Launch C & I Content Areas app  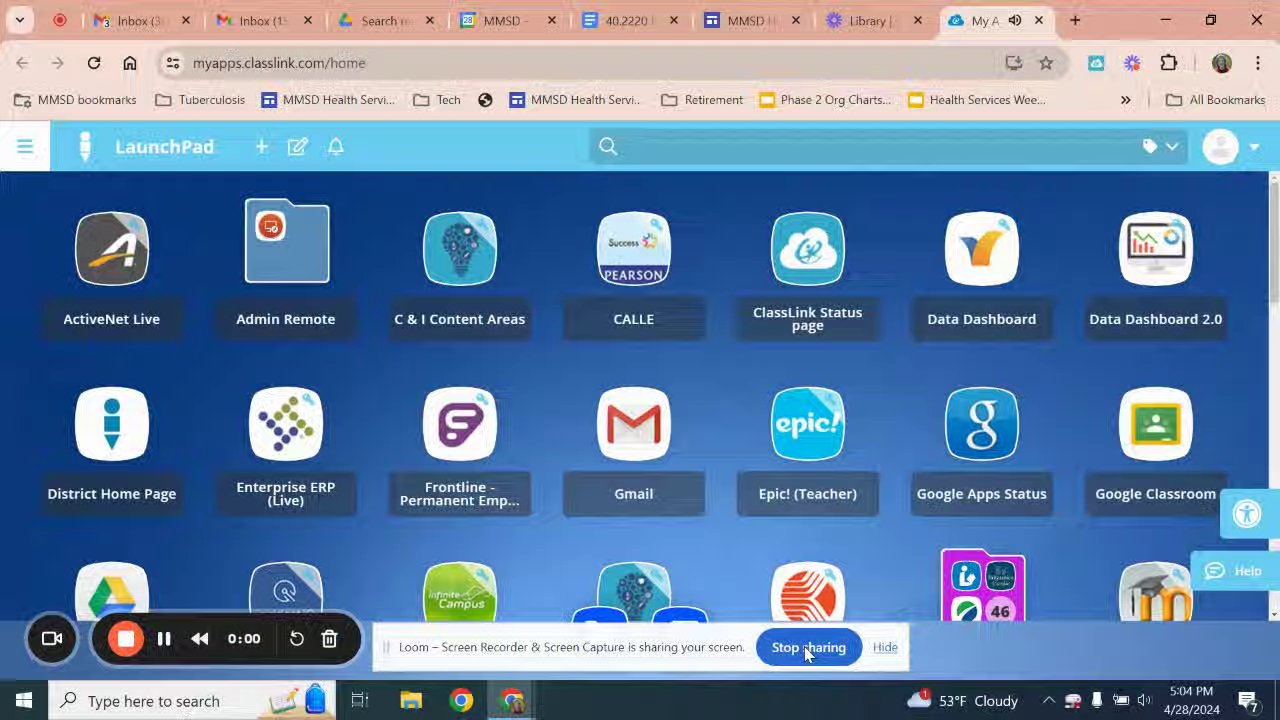pyautogui.click(x=459, y=249)
